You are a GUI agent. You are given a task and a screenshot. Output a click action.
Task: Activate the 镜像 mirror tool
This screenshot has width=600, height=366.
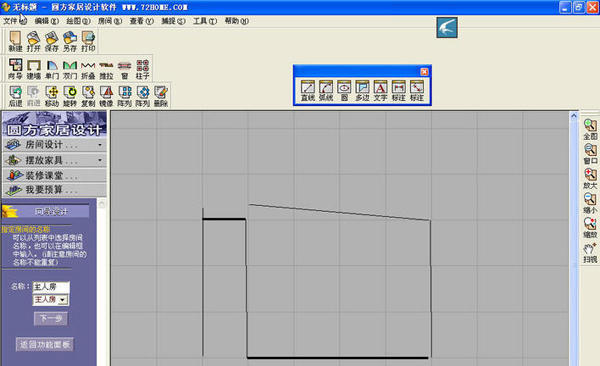point(106,96)
